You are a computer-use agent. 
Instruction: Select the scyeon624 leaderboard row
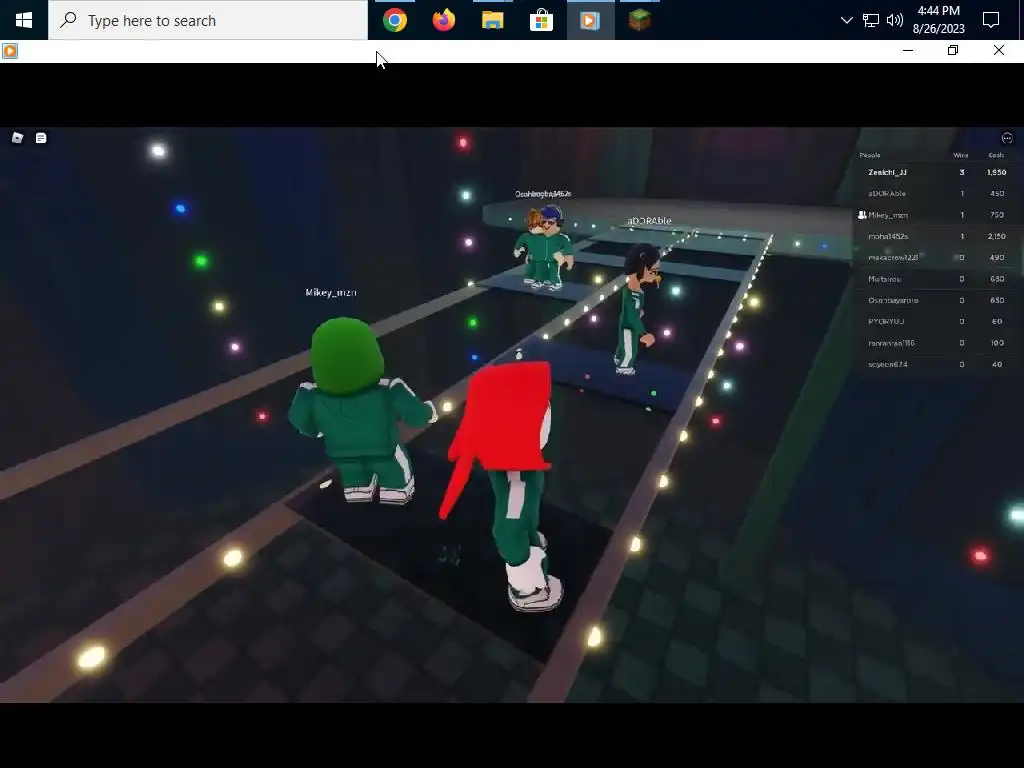coord(937,364)
